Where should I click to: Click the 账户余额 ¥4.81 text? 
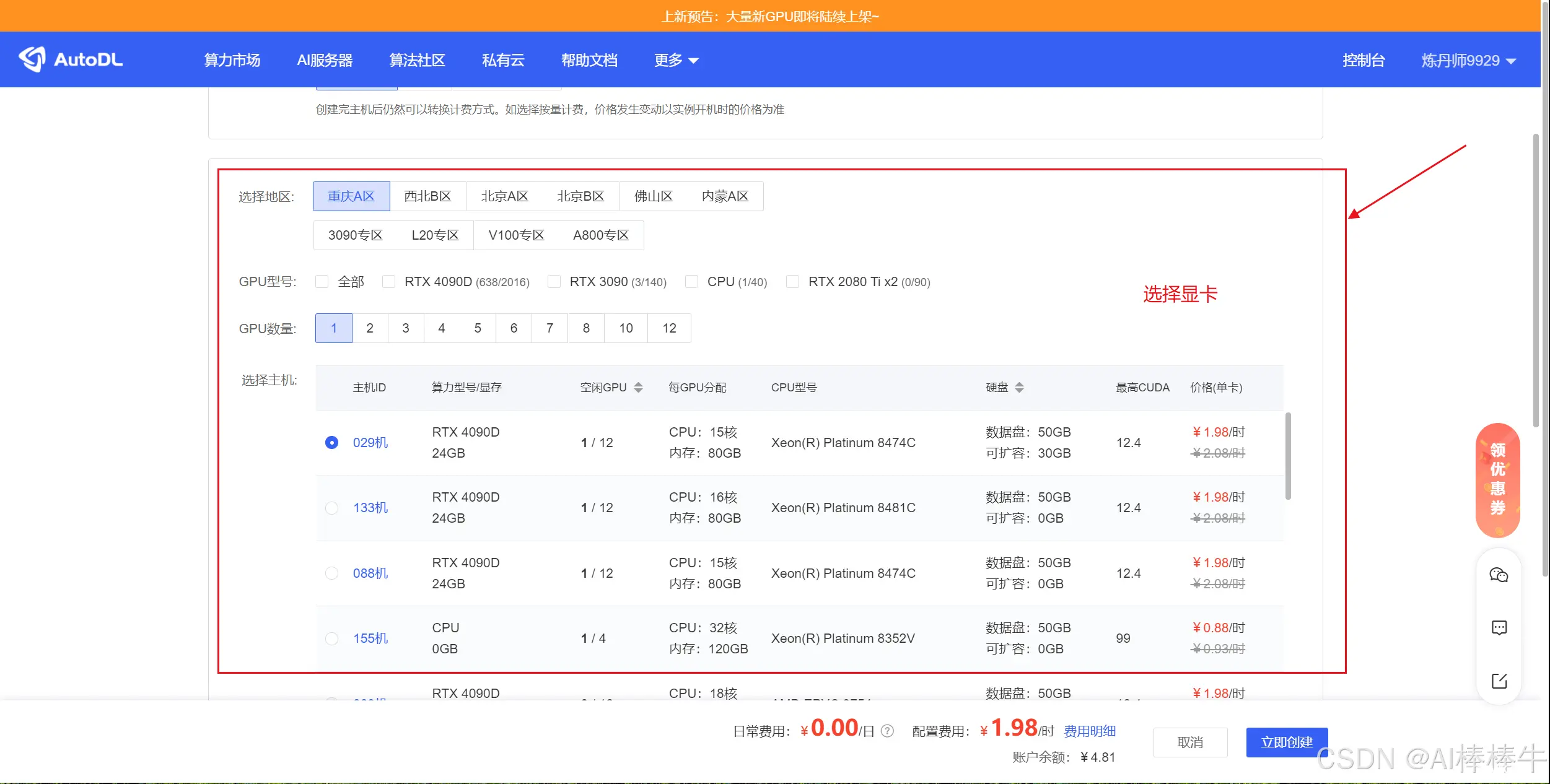click(x=1064, y=757)
